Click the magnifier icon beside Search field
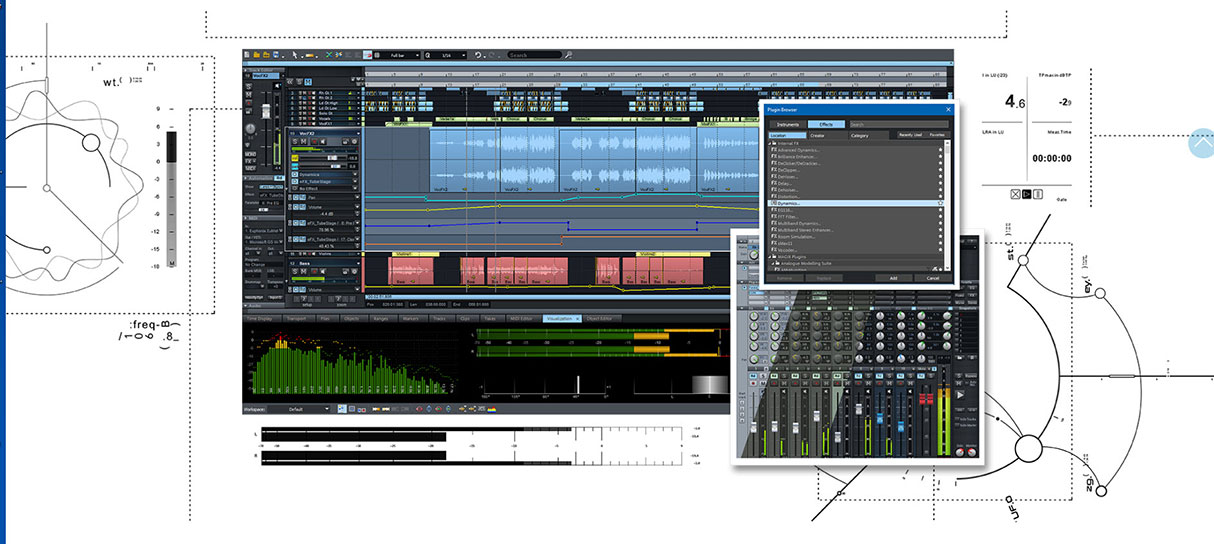1214x544 pixels. (x=567, y=54)
